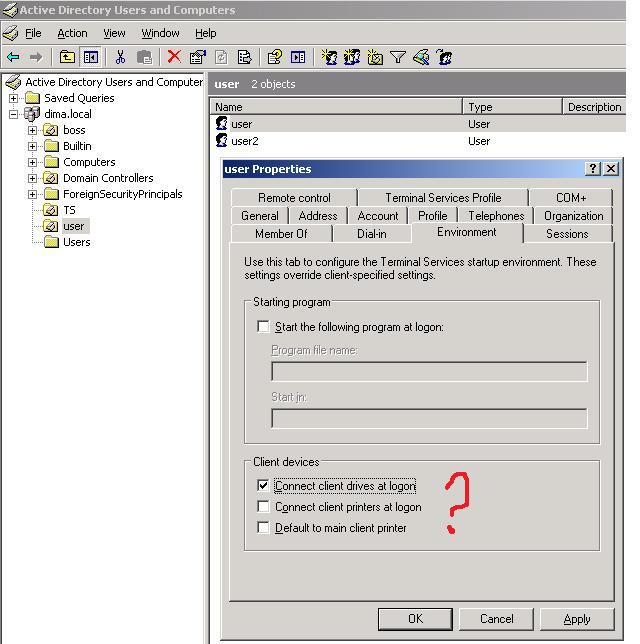Switch to the Address tab
This screenshot has height=644, width=640.
tap(318, 216)
